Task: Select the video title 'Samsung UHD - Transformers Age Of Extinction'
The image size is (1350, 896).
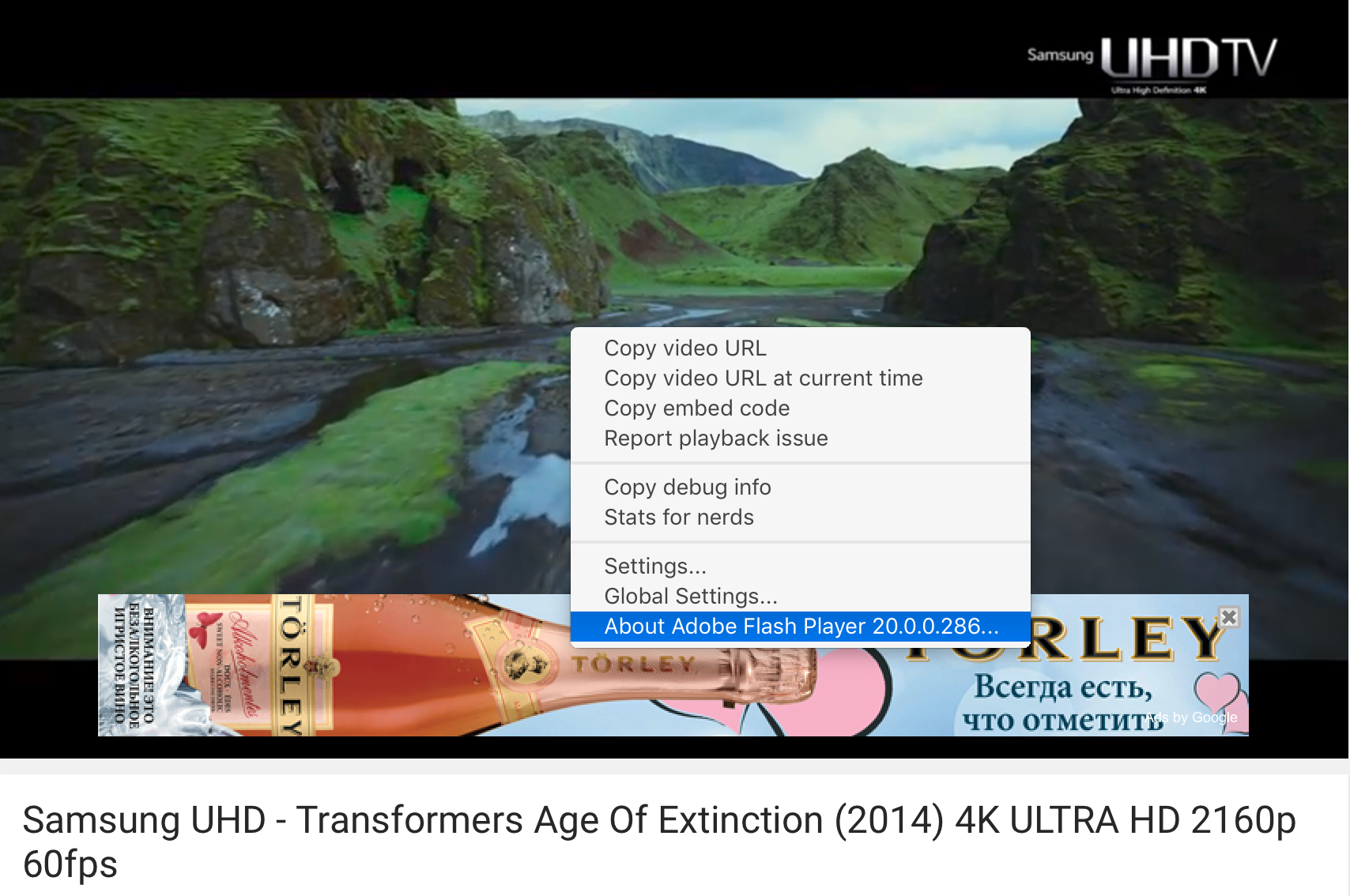Action: (x=658, y=842)
